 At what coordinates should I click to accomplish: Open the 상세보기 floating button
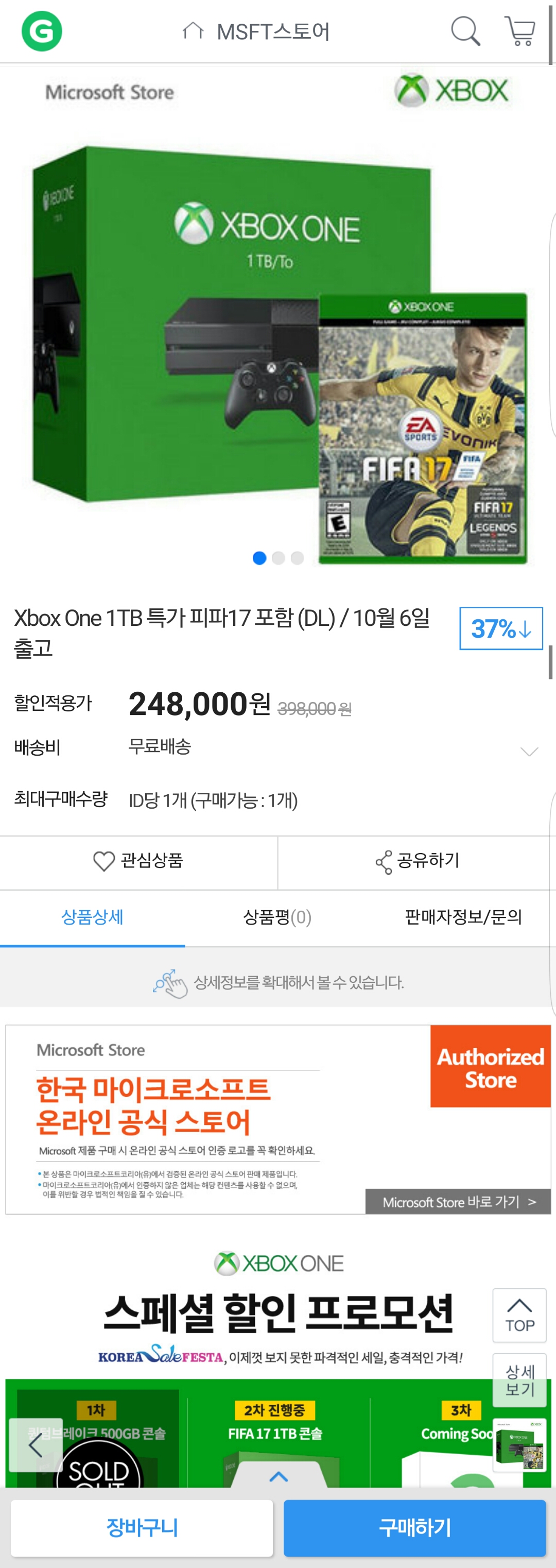(x=519, y=1380)
